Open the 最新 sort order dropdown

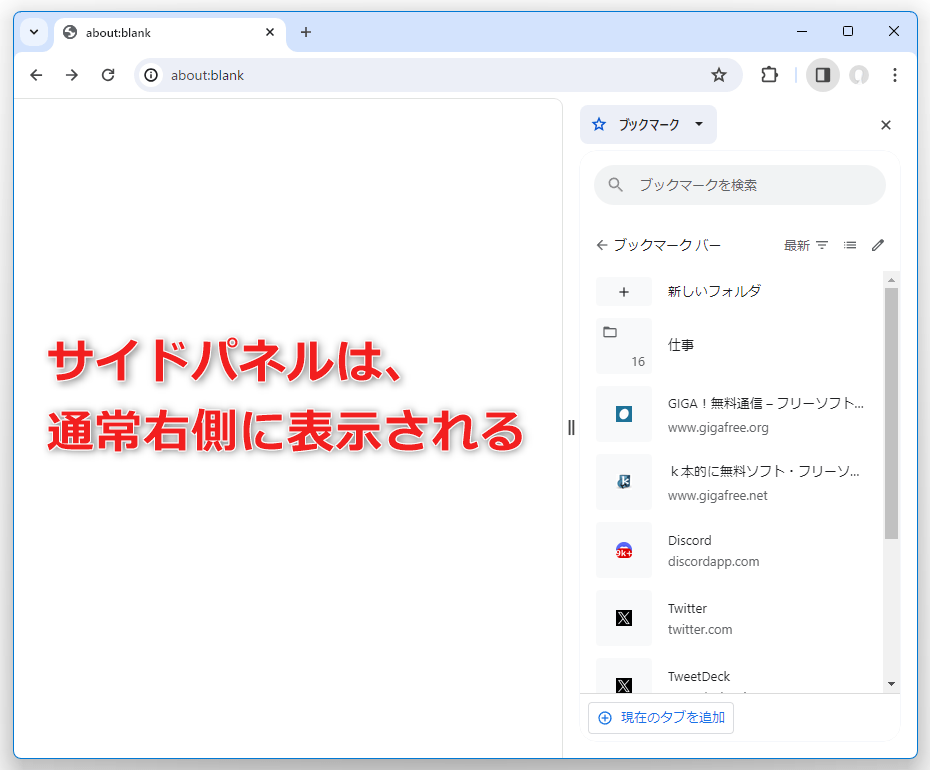point(806,245)
